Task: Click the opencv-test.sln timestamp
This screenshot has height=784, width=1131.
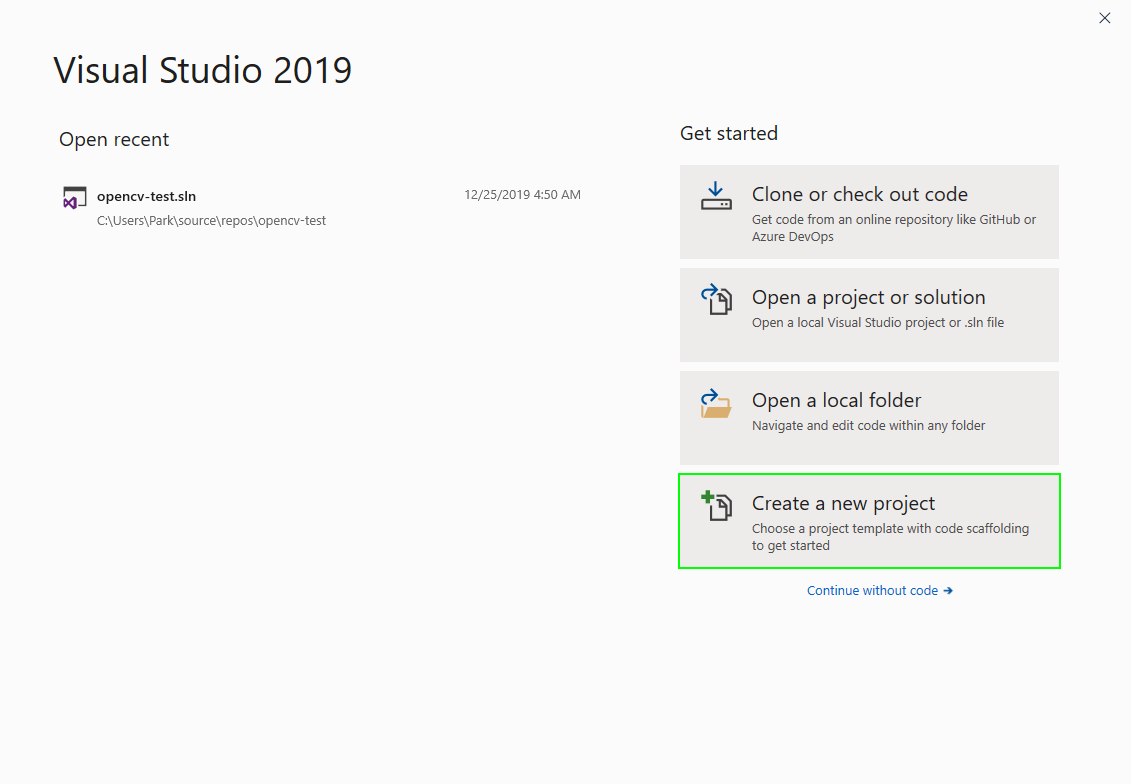Action: [522, 194]
